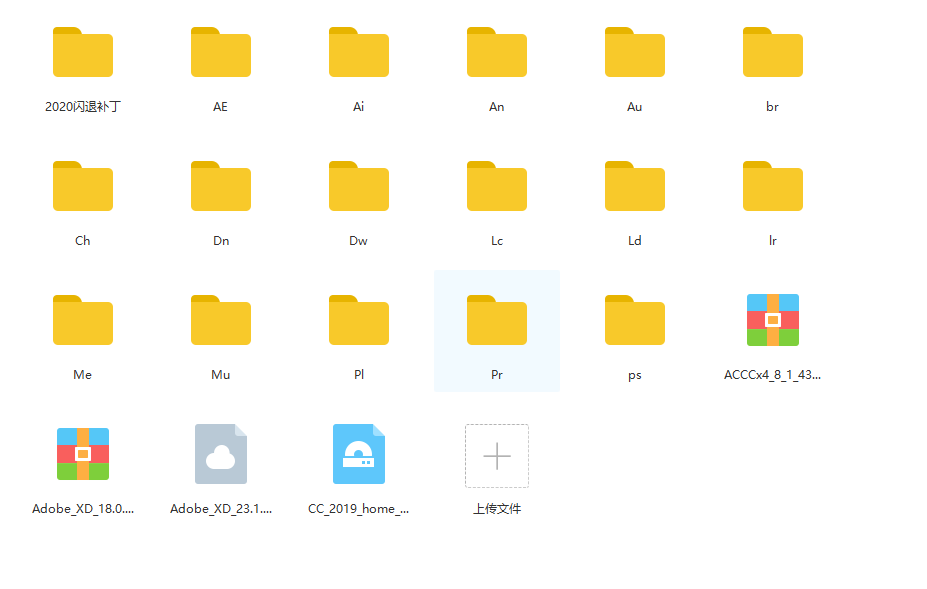This screenshot has width=927, height=589.
Task: Click the Au folder name text
Action: [x=634, y=106]
